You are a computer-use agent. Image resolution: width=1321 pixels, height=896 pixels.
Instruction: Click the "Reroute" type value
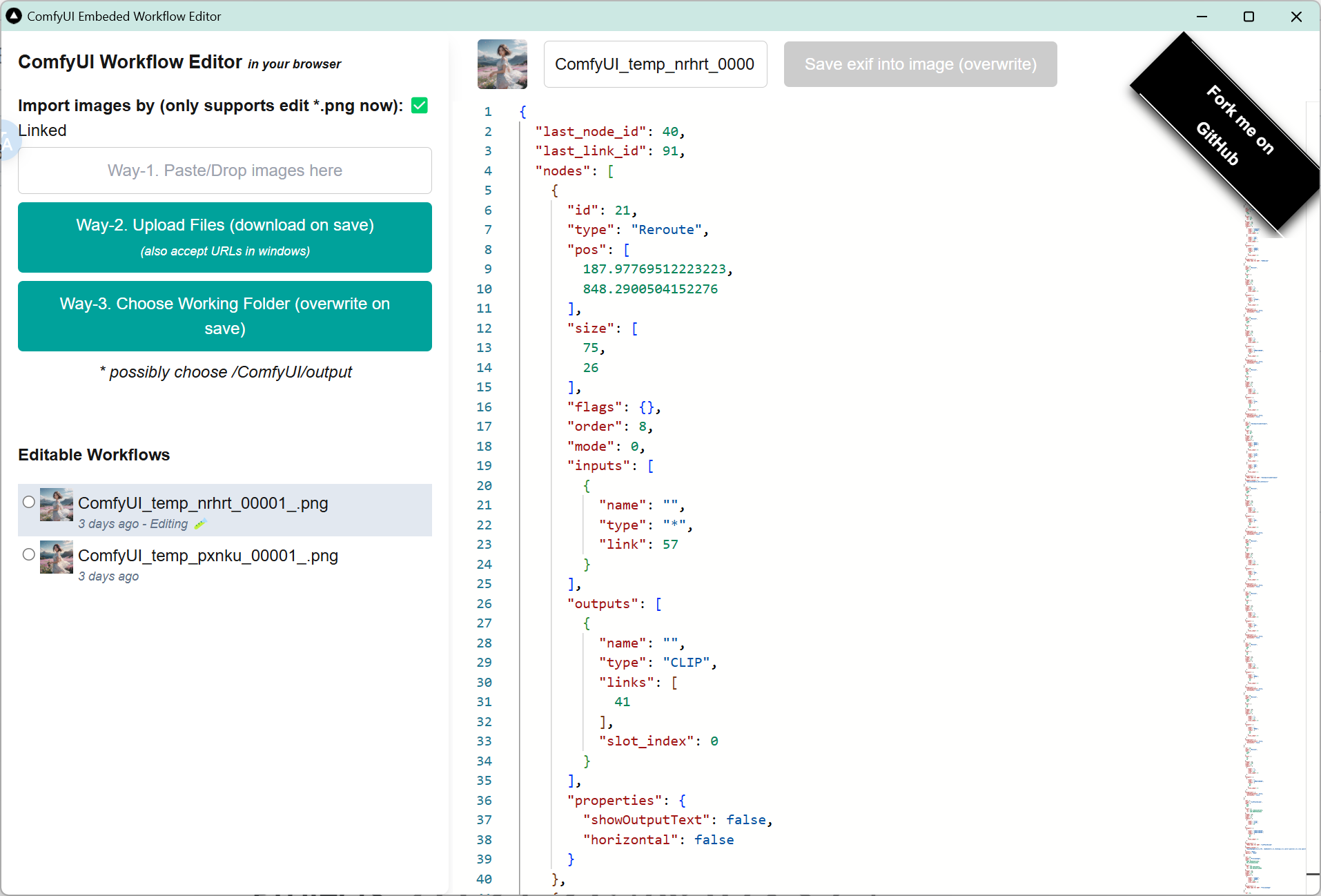click(x=666, y=230)
